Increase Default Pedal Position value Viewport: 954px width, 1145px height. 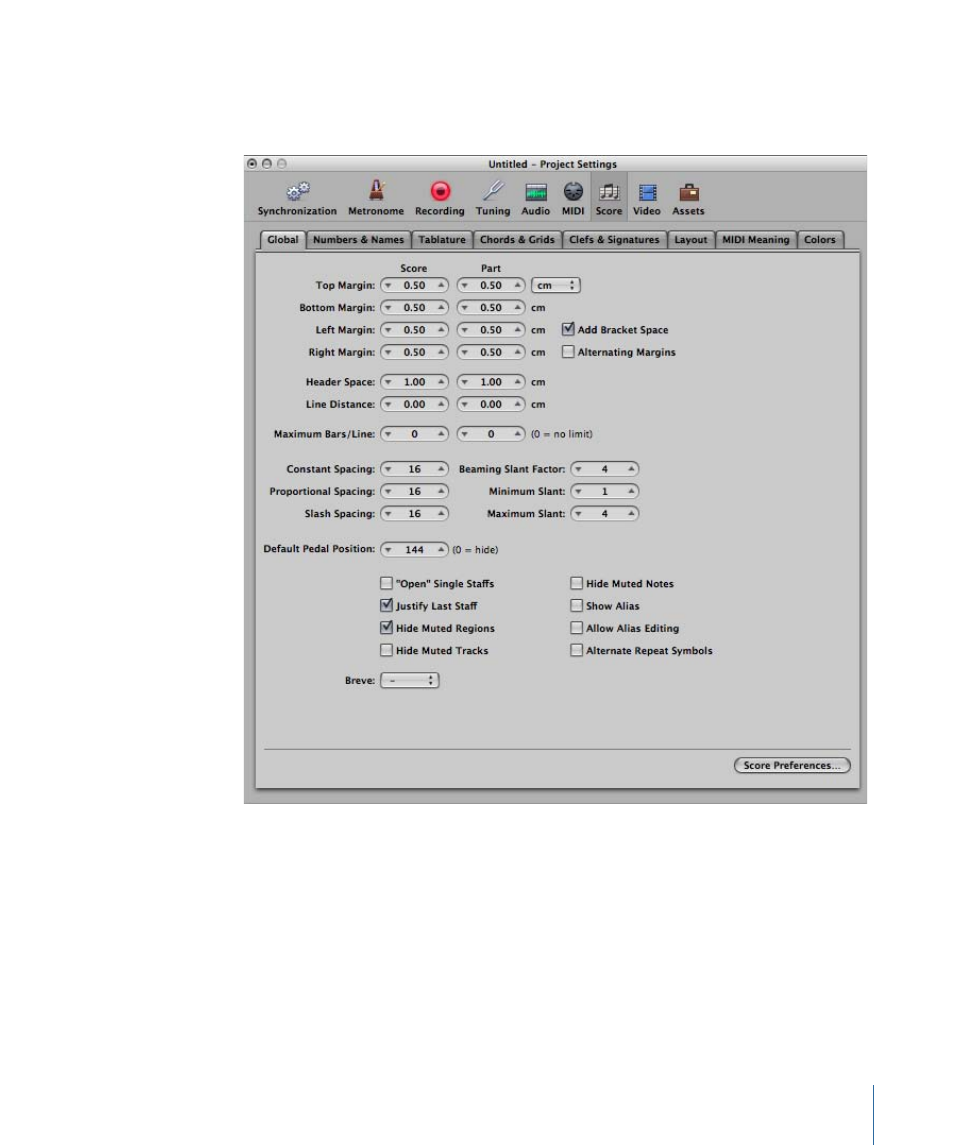click(x=441, y=549)
